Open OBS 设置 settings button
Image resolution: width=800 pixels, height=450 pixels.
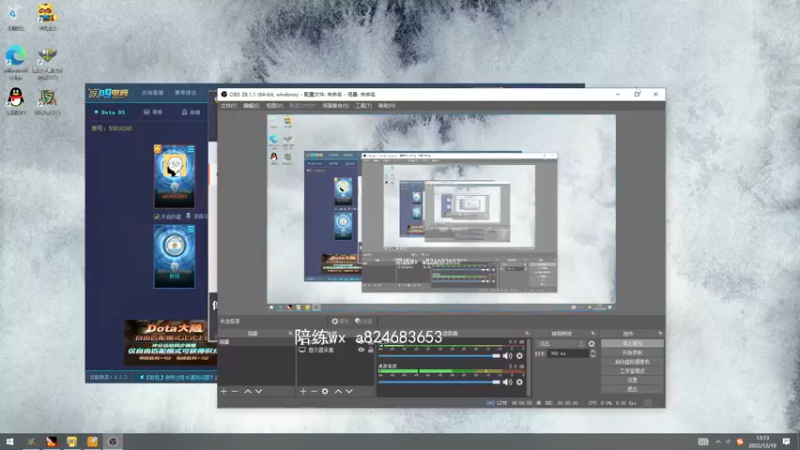[x=632, y=380]
